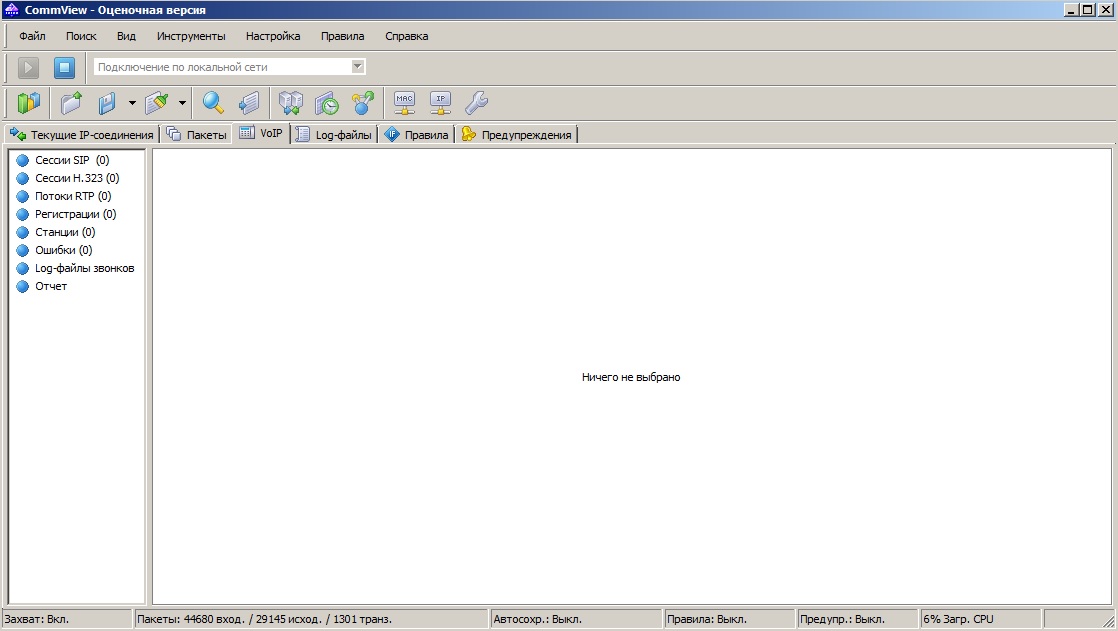1118x631 pixels.
Task: Open the Настройка menu
Action: click(x=273, y=36)
